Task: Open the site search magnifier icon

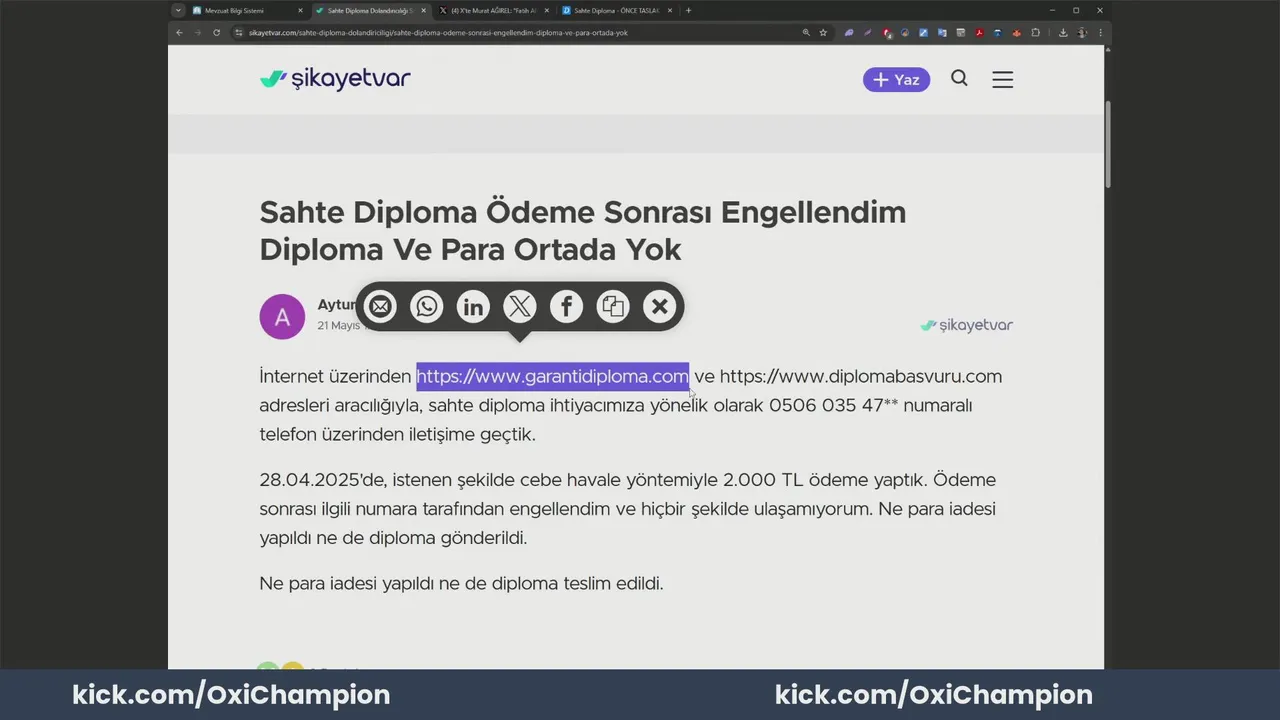Action: (959, 79)
